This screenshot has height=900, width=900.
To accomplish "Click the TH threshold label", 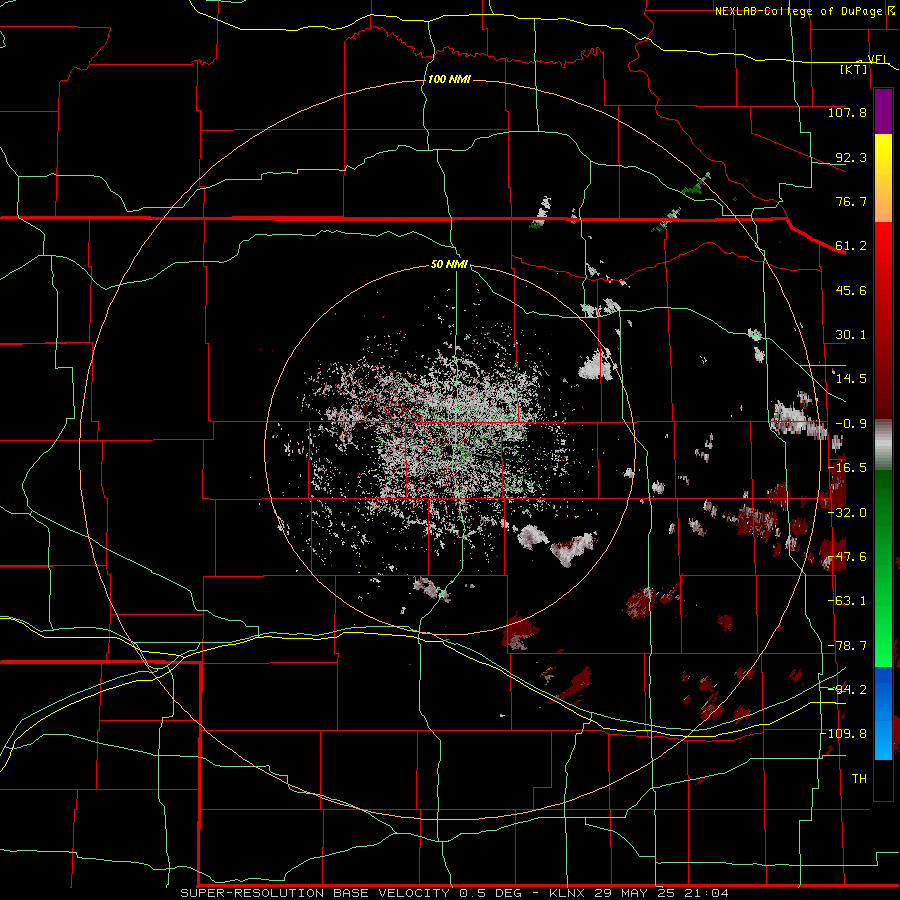I will click(x=859, y=779).
